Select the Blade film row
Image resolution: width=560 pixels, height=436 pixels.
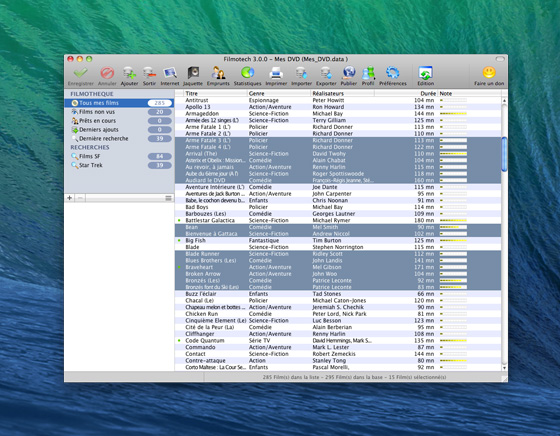click(338, 247)
